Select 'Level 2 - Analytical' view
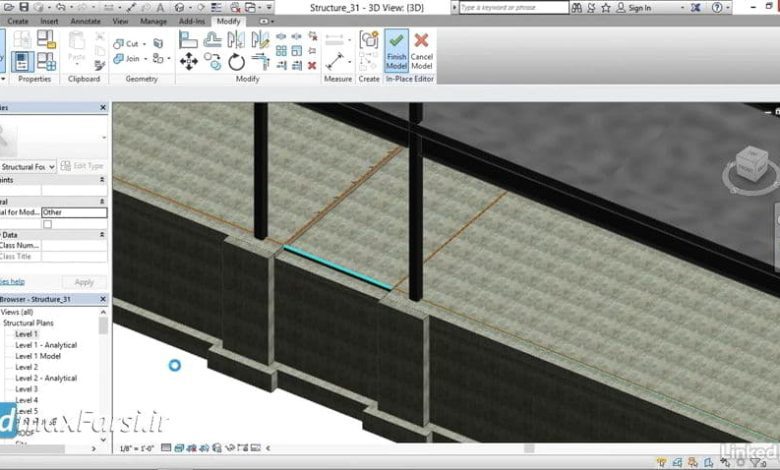The image size is (780, 470). (46, 378)
